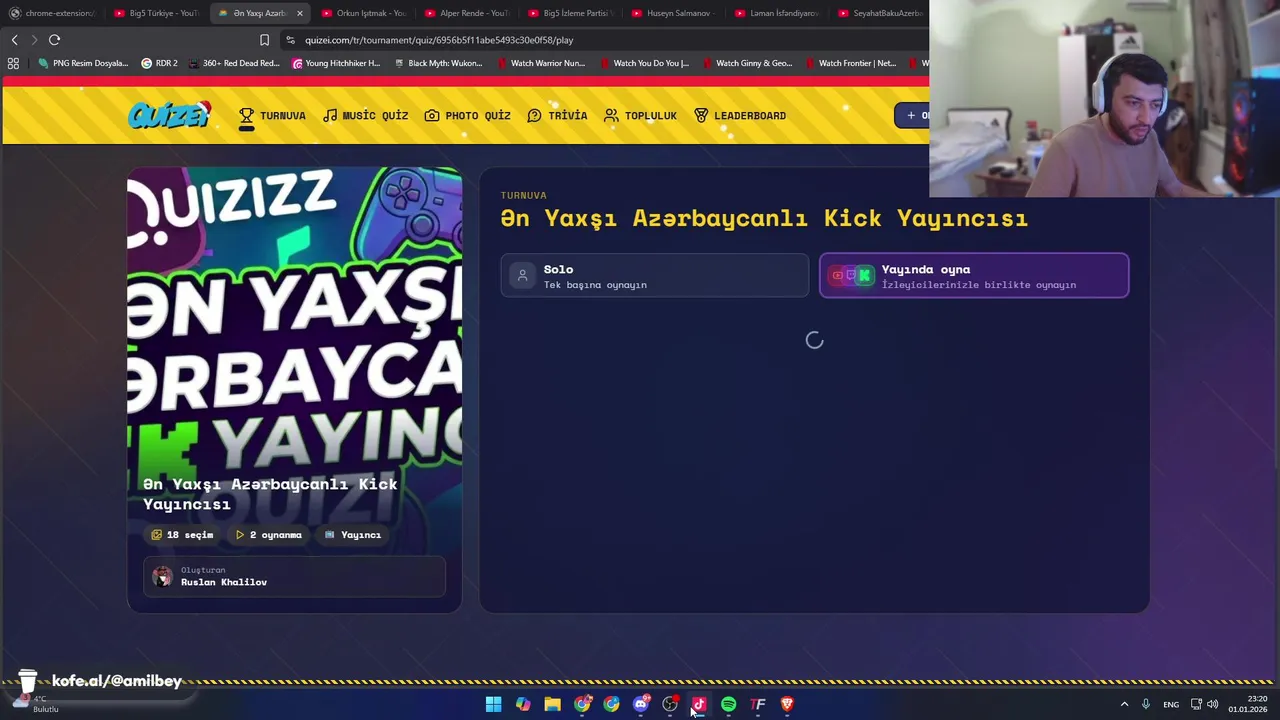Open Copilot from the taskbar

[523, 704]
